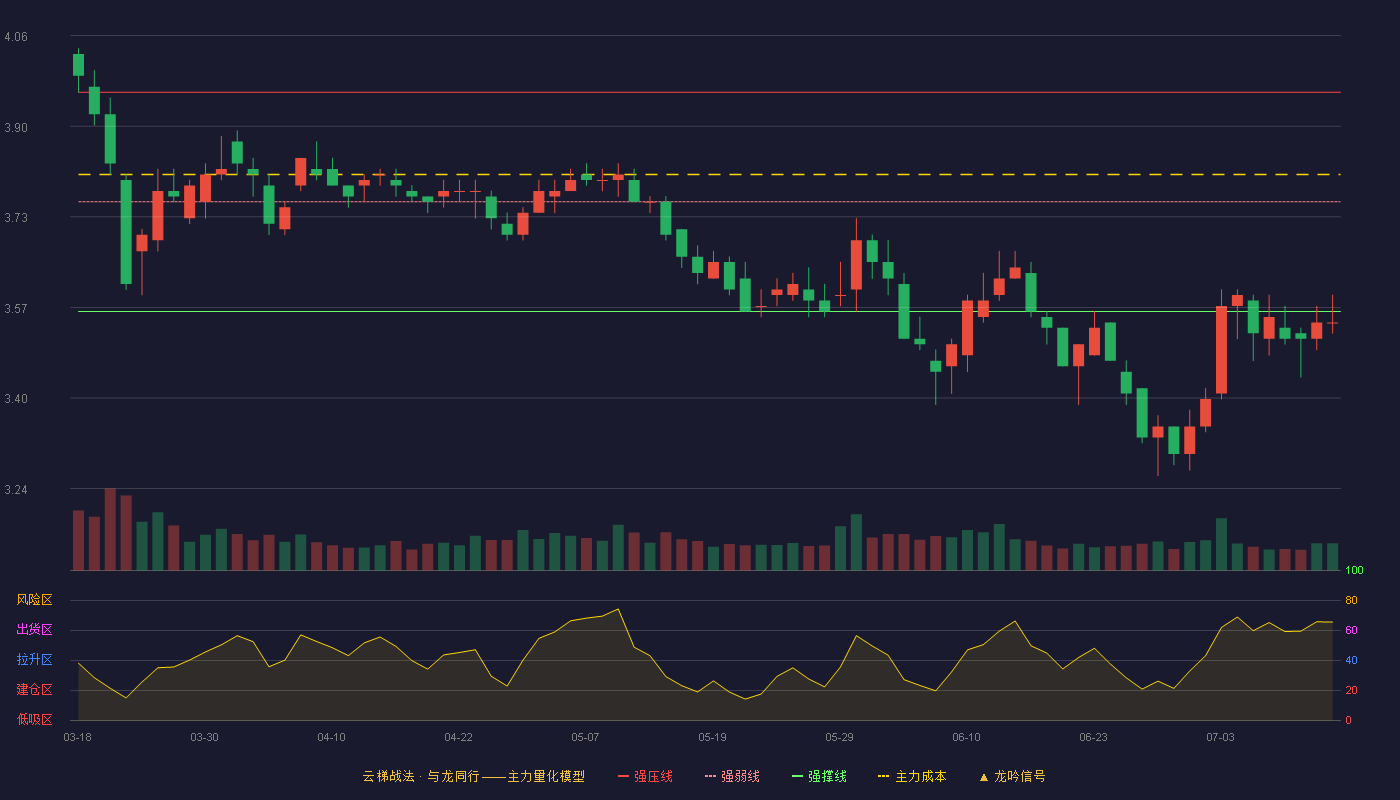Select the 风险区 zone label
The height and width of the screenshot is (800, 1400).
coord(35,600)
